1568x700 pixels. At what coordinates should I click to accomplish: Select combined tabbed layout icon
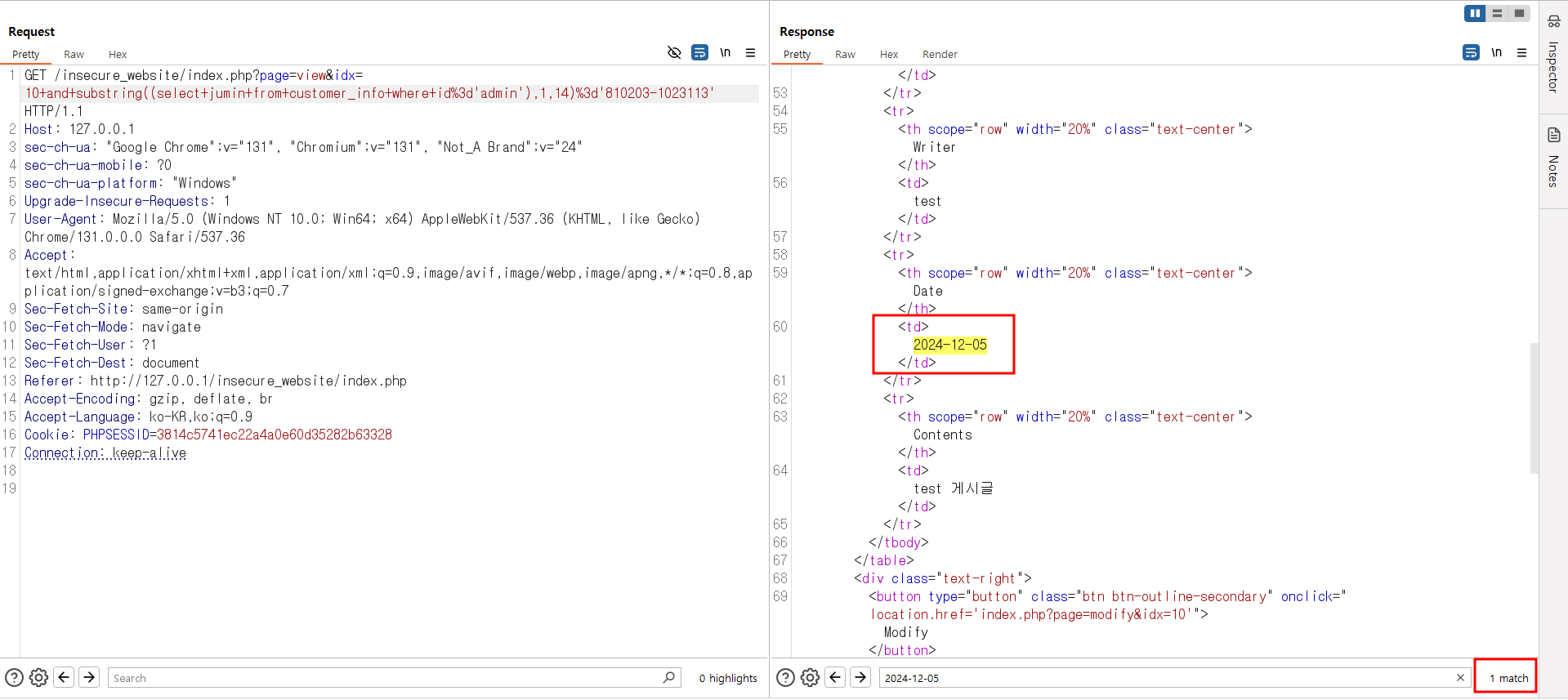(x=1518, y=13)
